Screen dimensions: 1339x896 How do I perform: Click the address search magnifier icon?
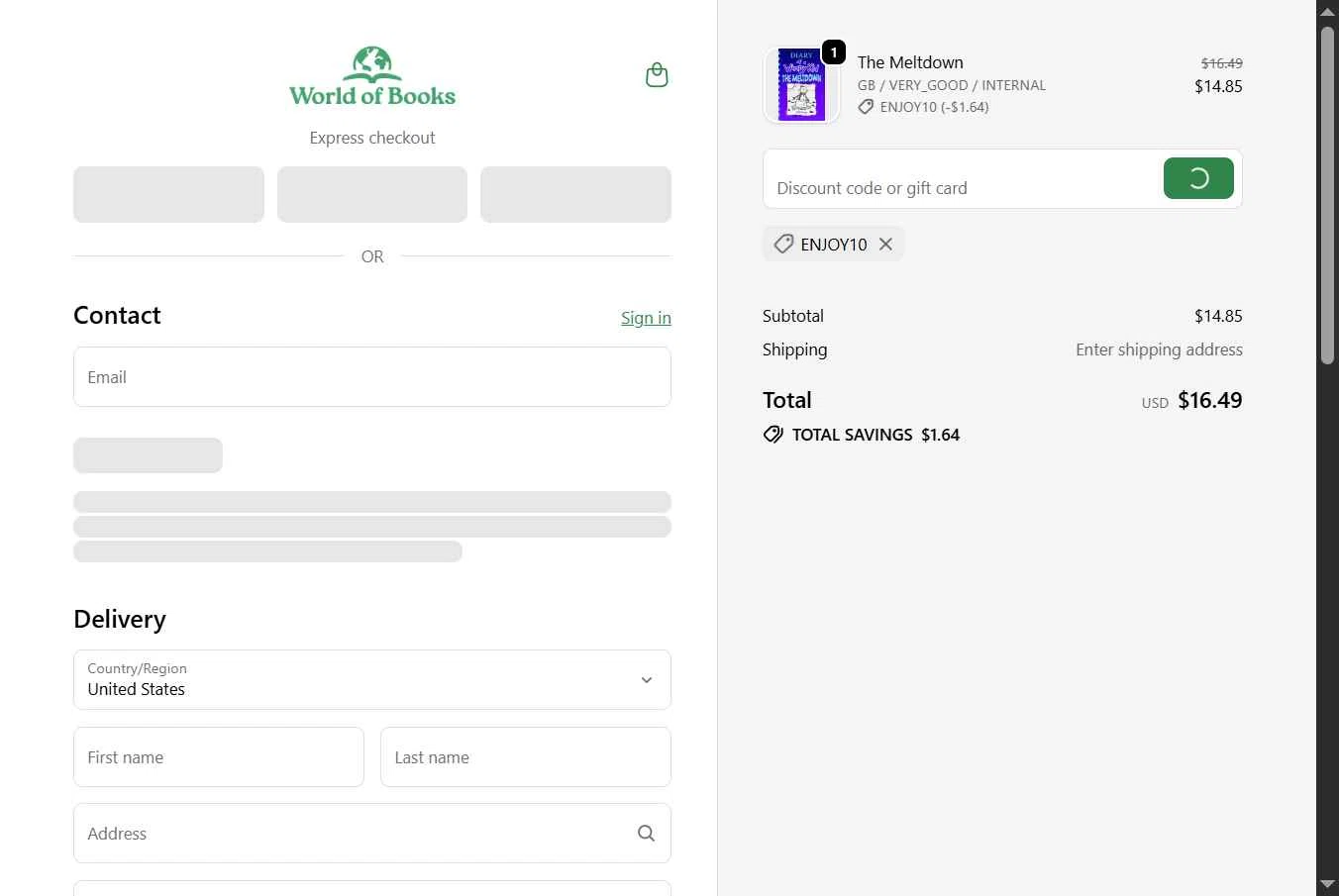click(x=646, y=834)
